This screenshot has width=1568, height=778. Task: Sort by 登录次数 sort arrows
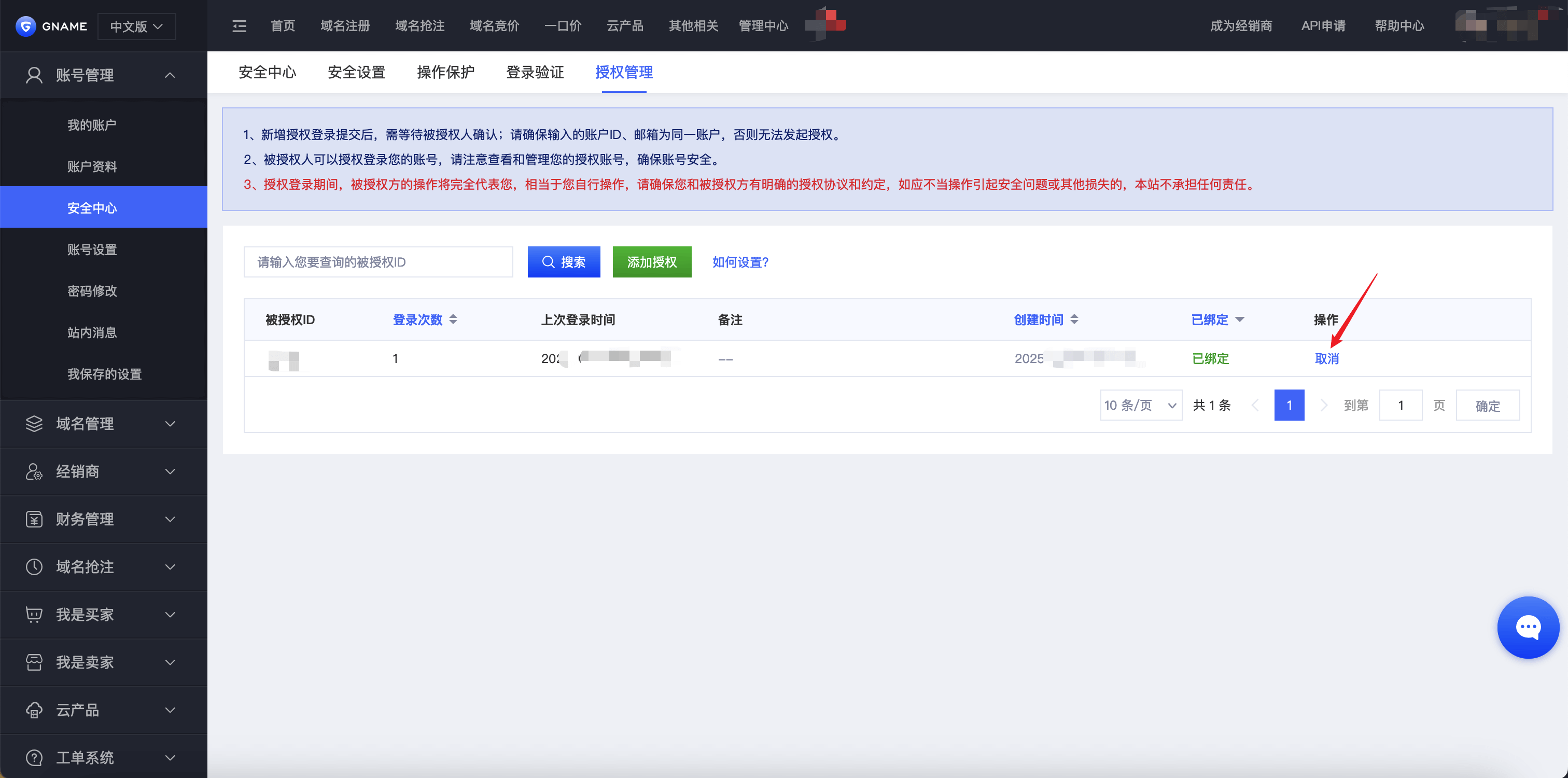click(x=453, y=319)
